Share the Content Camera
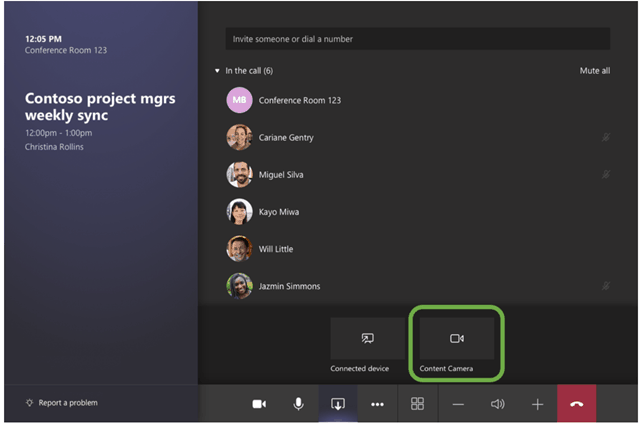 tap(457, 338)
